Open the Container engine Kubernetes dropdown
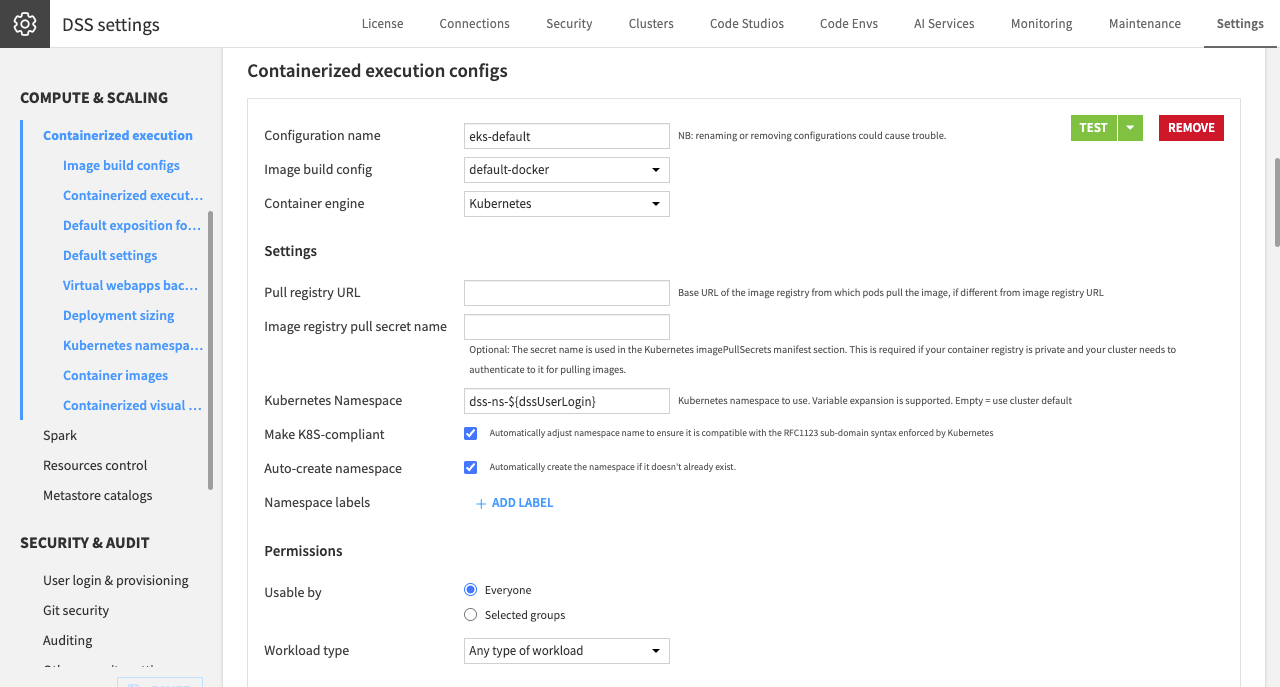1280x687 pixels. tap(567, 204)
